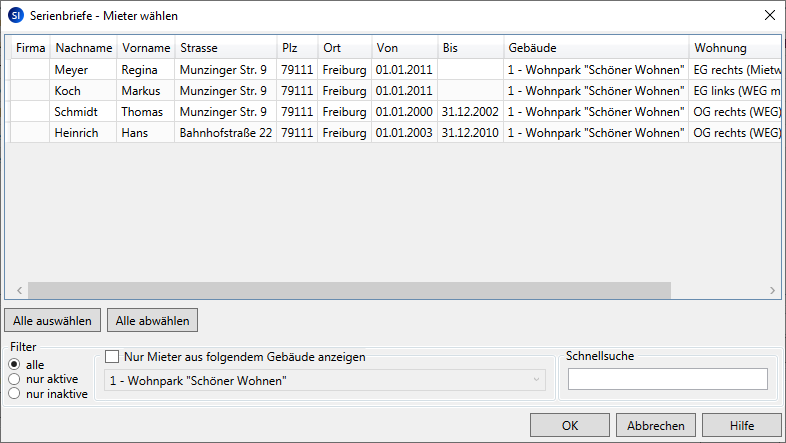Image resolution: width=786 pixels, height=443 pixels.
Task: Click the Abbrechen button
Action: [655, 425]
